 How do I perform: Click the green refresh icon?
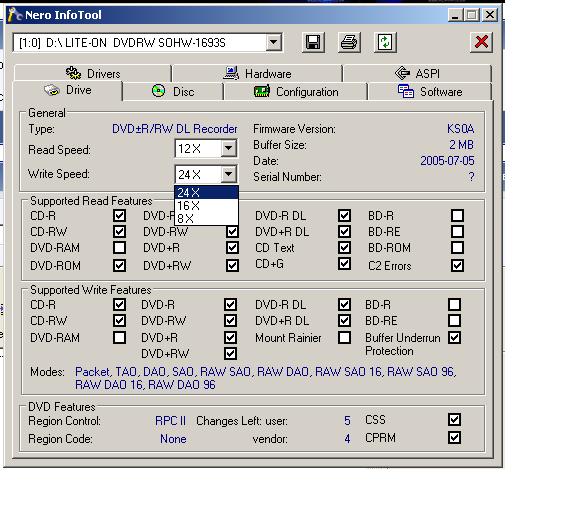click(x=385, y=42)
